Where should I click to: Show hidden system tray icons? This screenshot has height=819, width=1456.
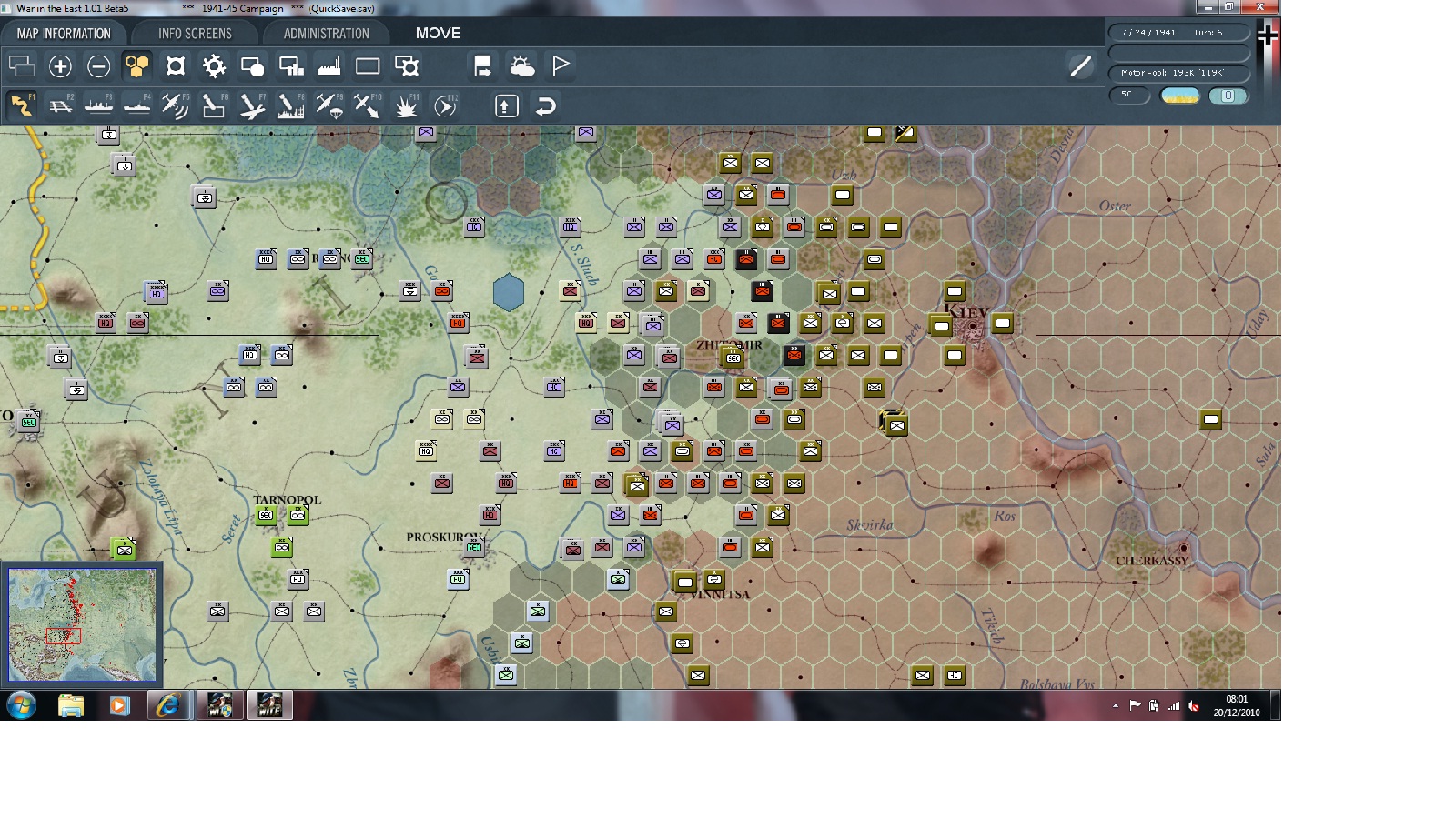click(x=1116, y=705)
